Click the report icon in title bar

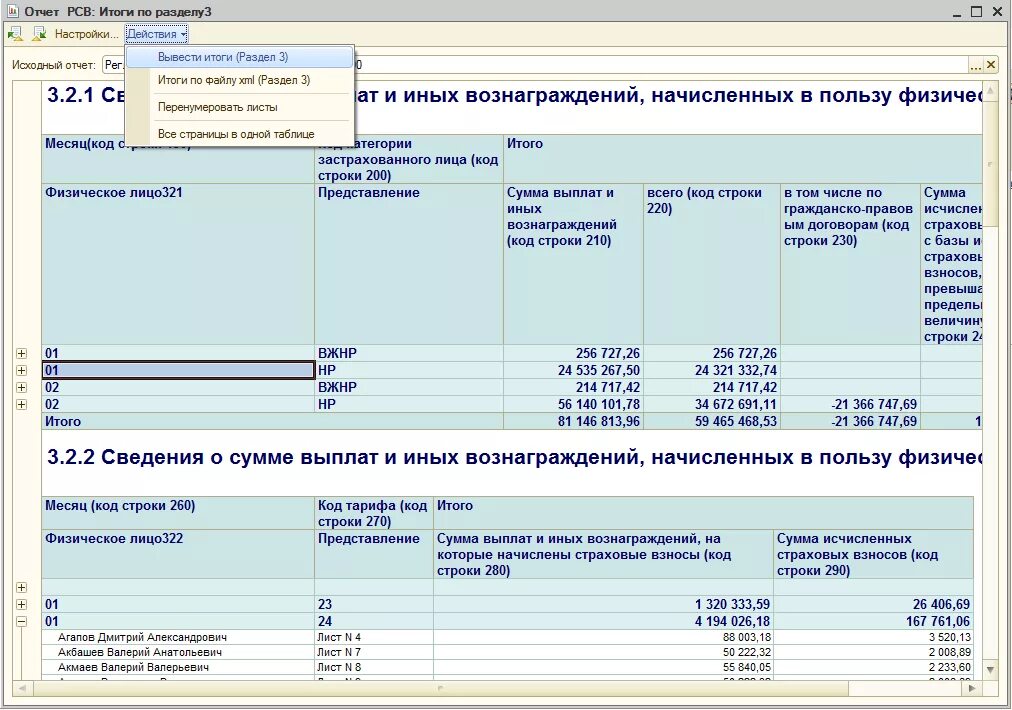pos(12,11)
